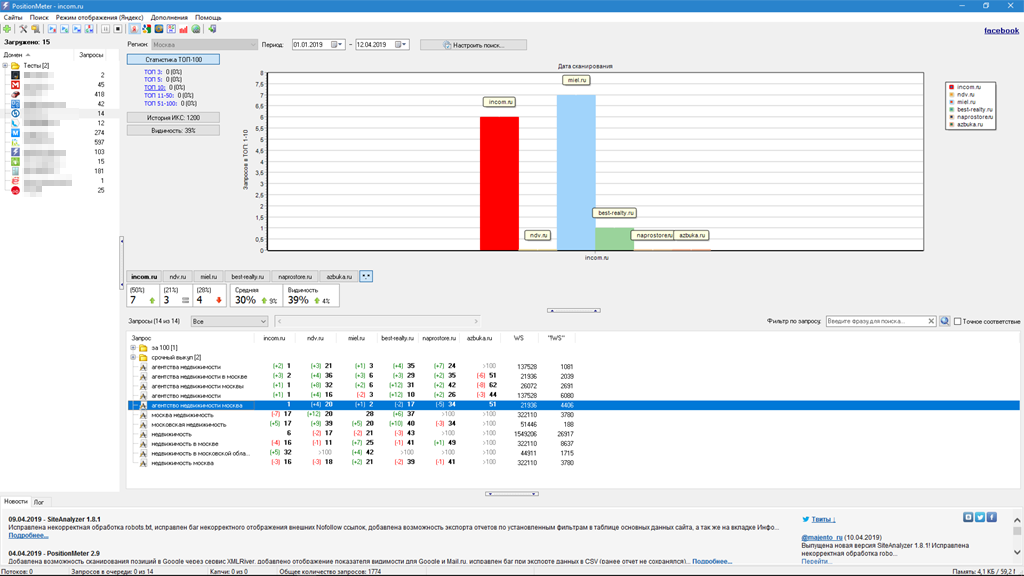1024x576 pixels.
Task: Click the magnifier icon next to query filter
Action: point(944,321)
